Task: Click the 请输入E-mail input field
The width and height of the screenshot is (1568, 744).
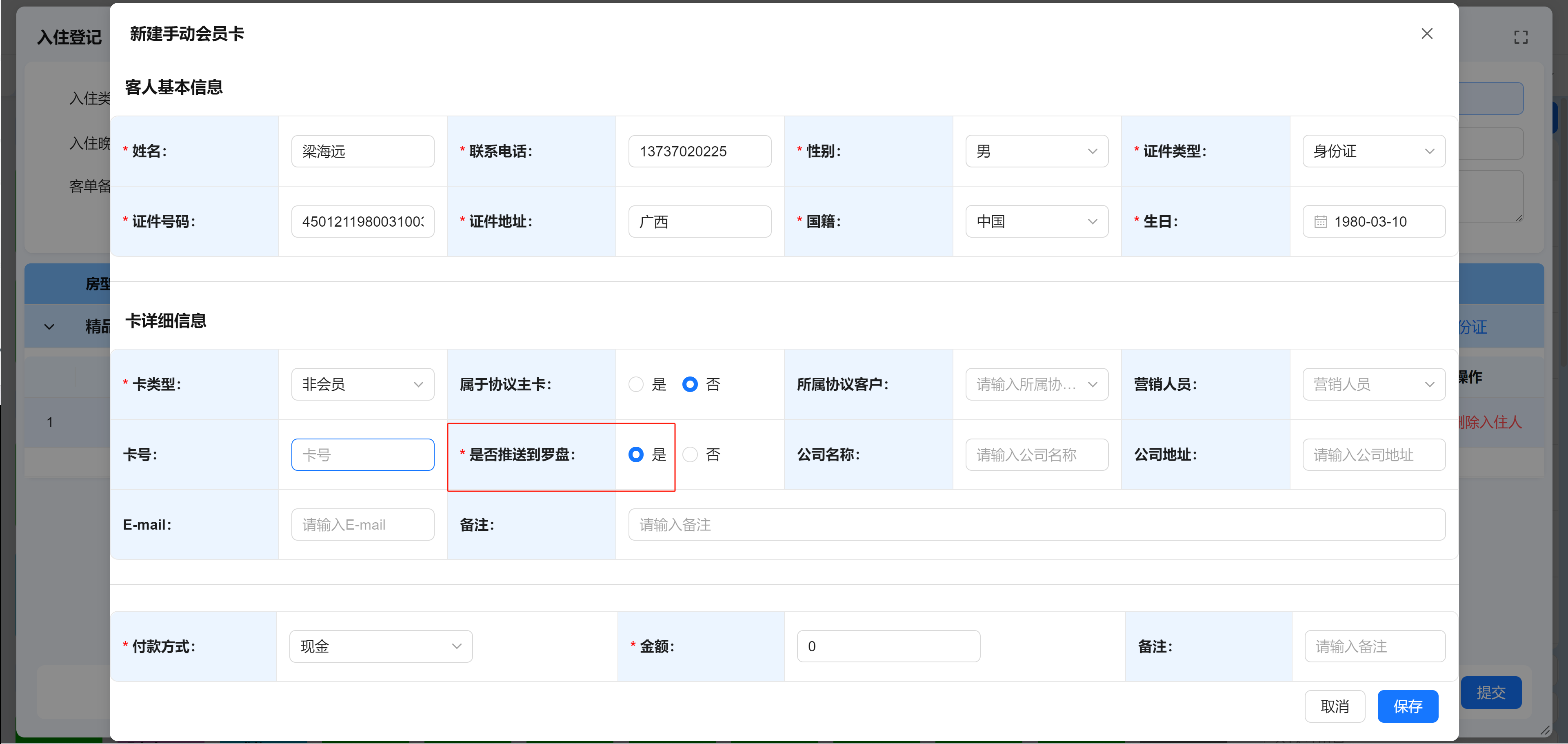Action: (362, 525)
